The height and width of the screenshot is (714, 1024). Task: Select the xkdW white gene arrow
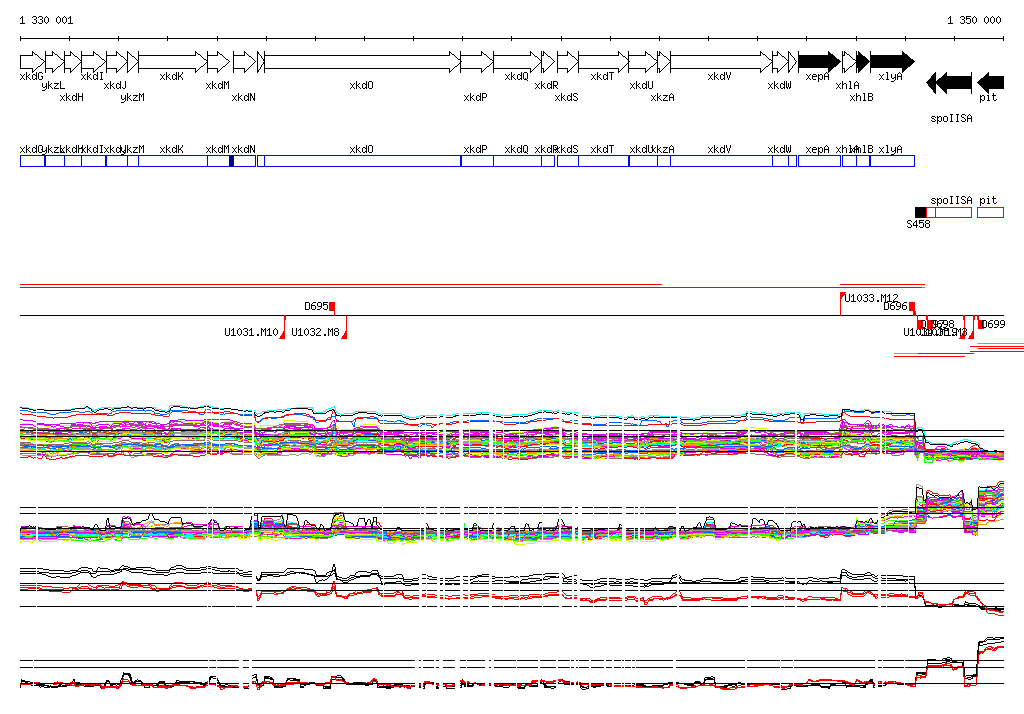pyautogui.click(x=780, y=62)
